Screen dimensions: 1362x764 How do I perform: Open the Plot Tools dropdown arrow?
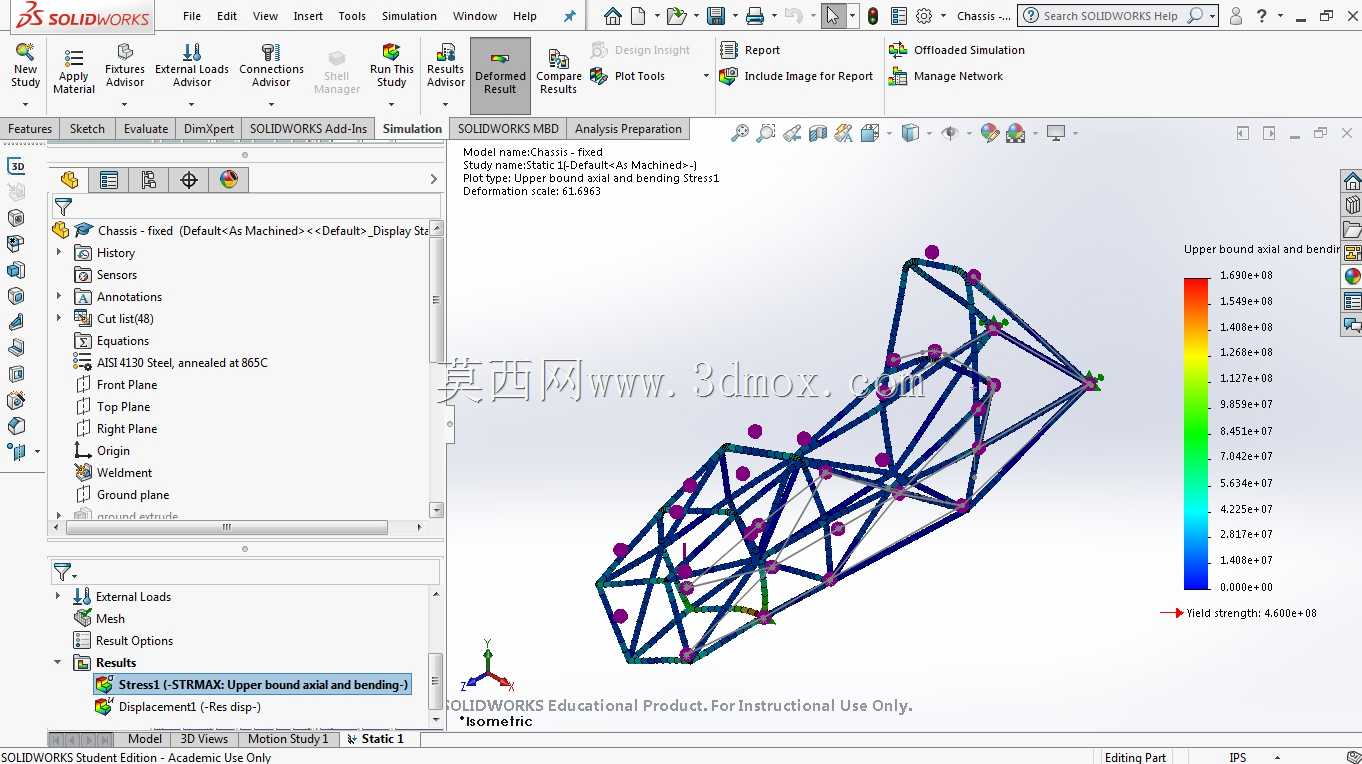pyautogui.click(x=706, y=76)
